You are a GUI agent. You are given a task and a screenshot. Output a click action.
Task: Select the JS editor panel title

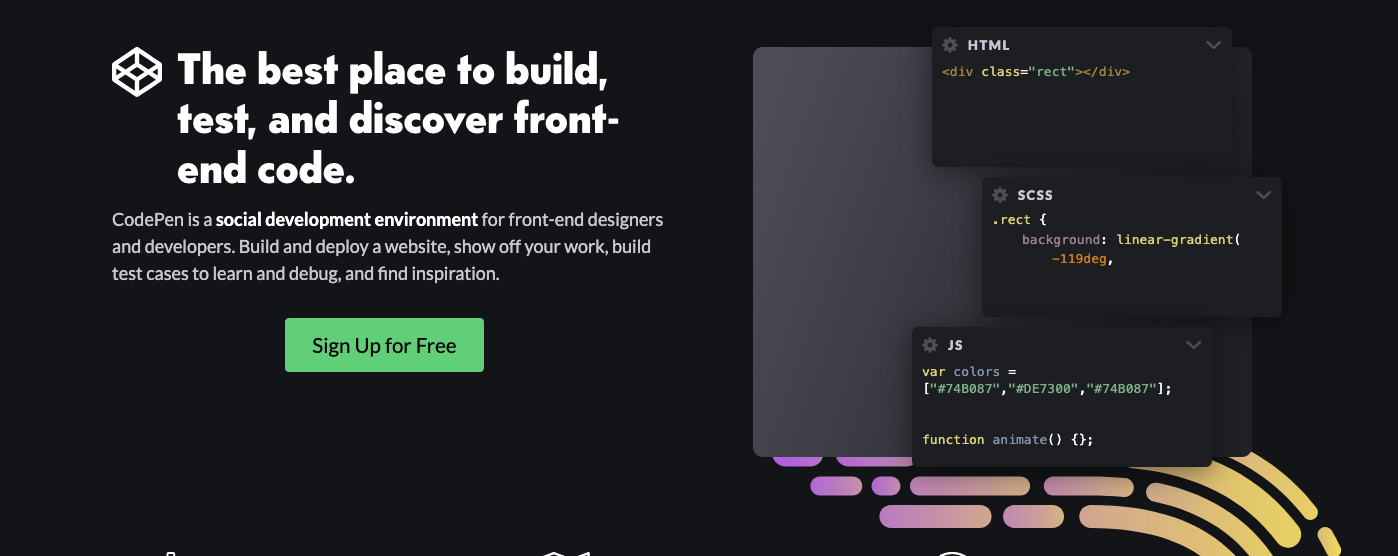pyautogui.click(x=955, y=345)
